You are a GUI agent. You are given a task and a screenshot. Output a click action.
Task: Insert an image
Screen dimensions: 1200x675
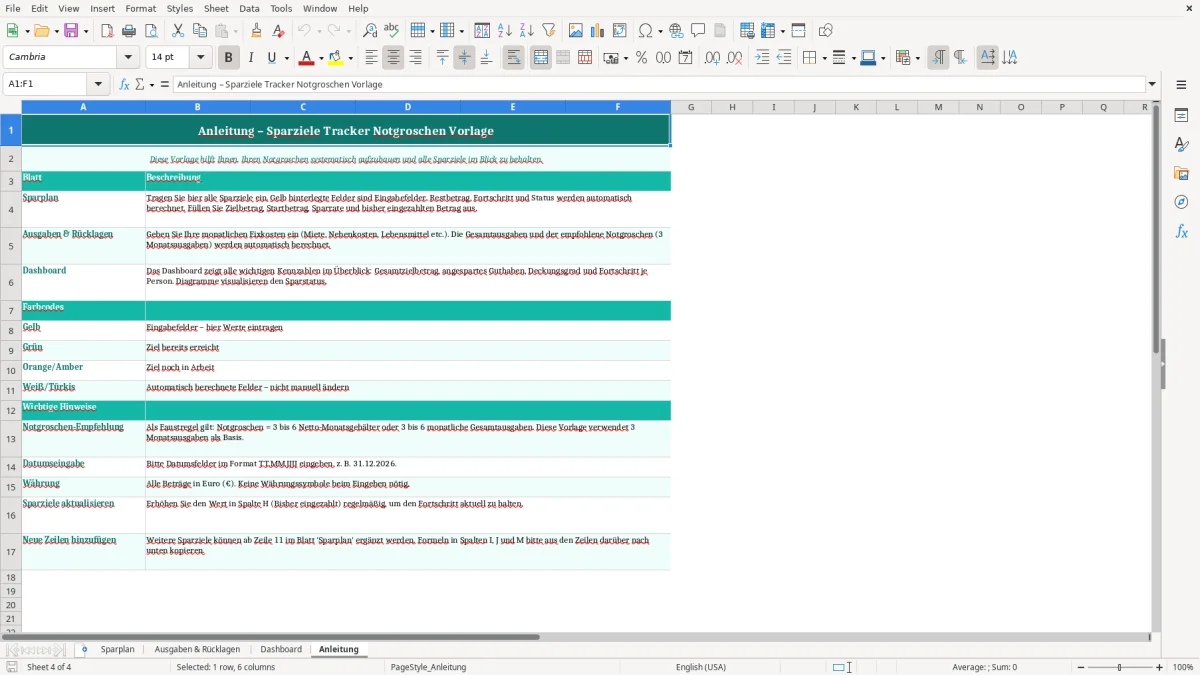[x=576, y=31]
